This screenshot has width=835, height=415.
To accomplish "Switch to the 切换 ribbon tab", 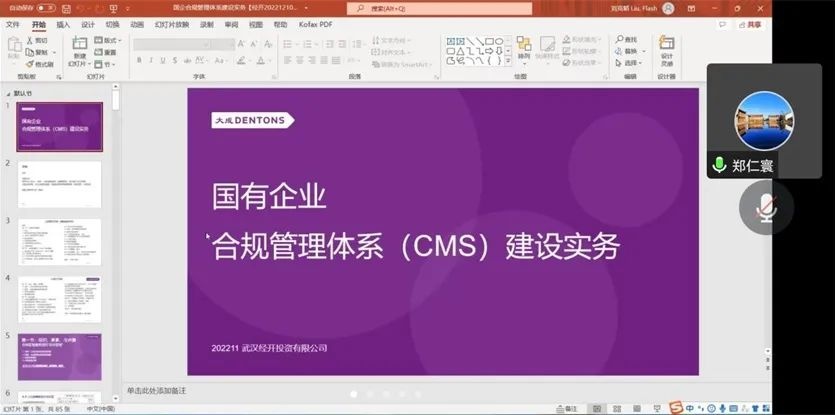I will tap(112, 25).
